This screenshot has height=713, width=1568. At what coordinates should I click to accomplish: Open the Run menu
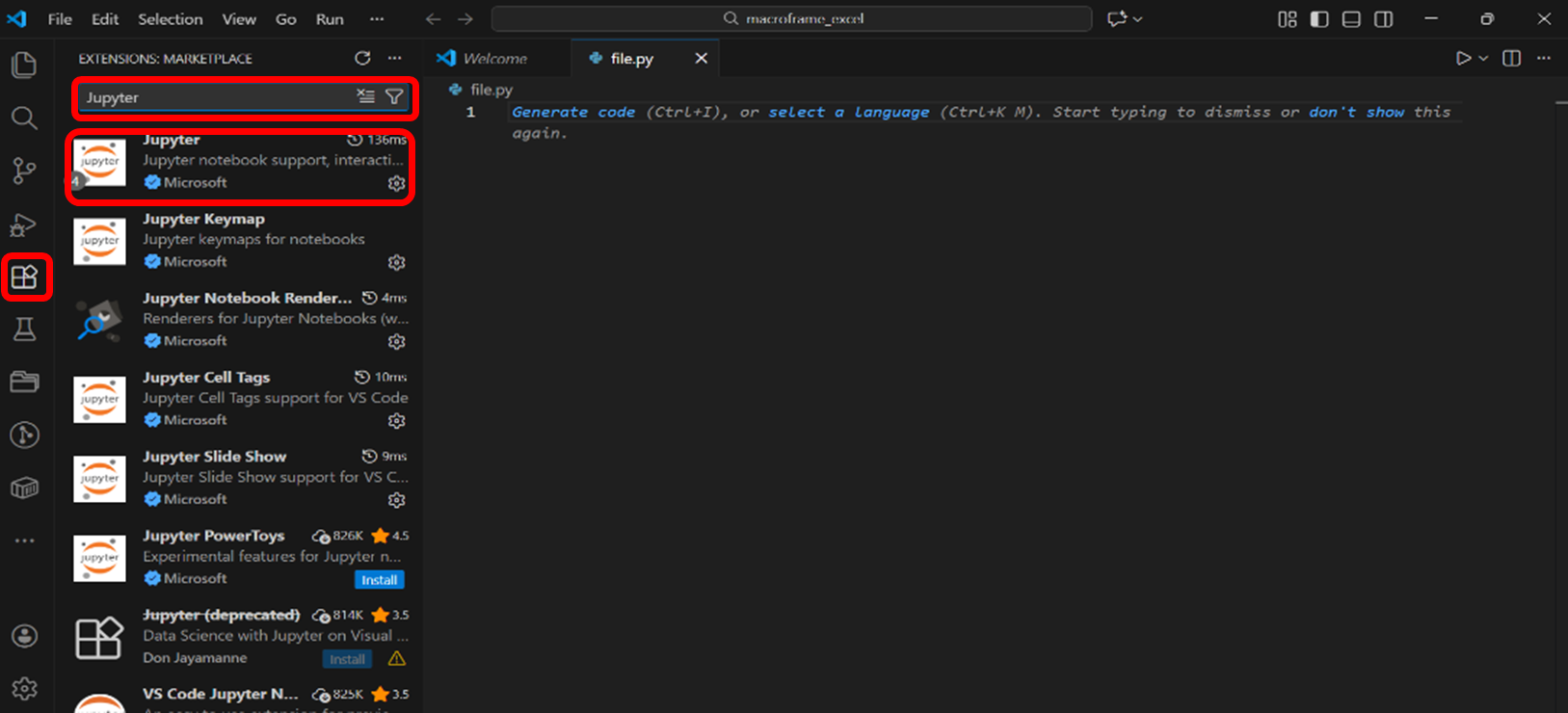[x=330, y=18]
